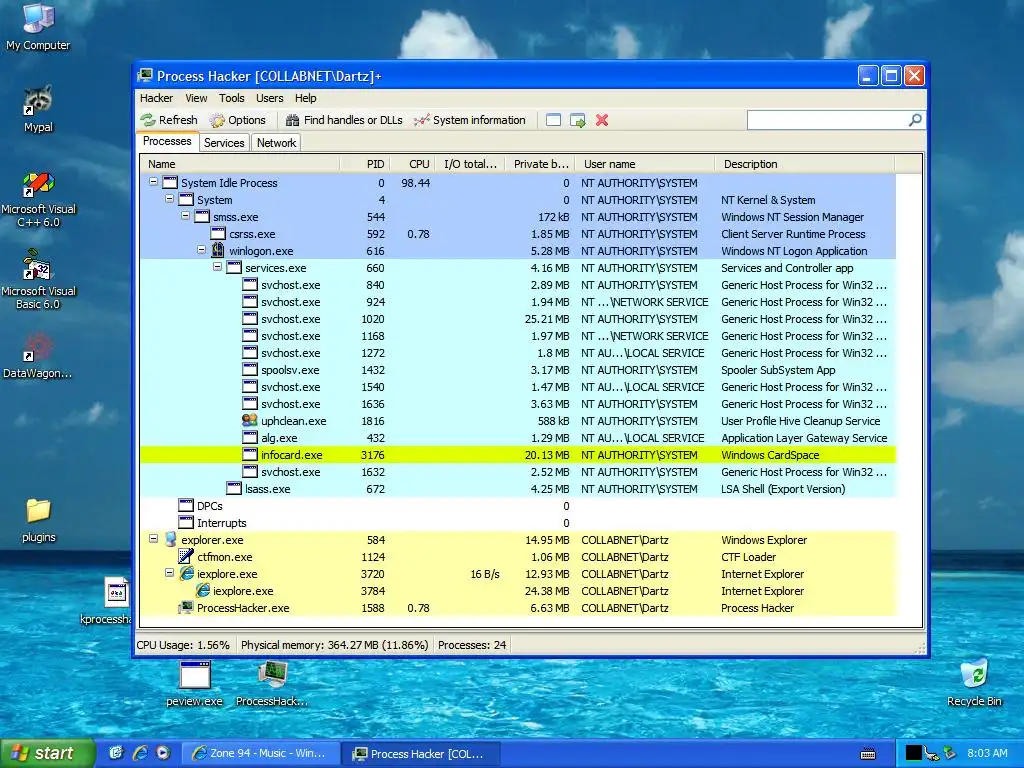Click the iexplore.exe icon with PID 3784

(202, 590)
